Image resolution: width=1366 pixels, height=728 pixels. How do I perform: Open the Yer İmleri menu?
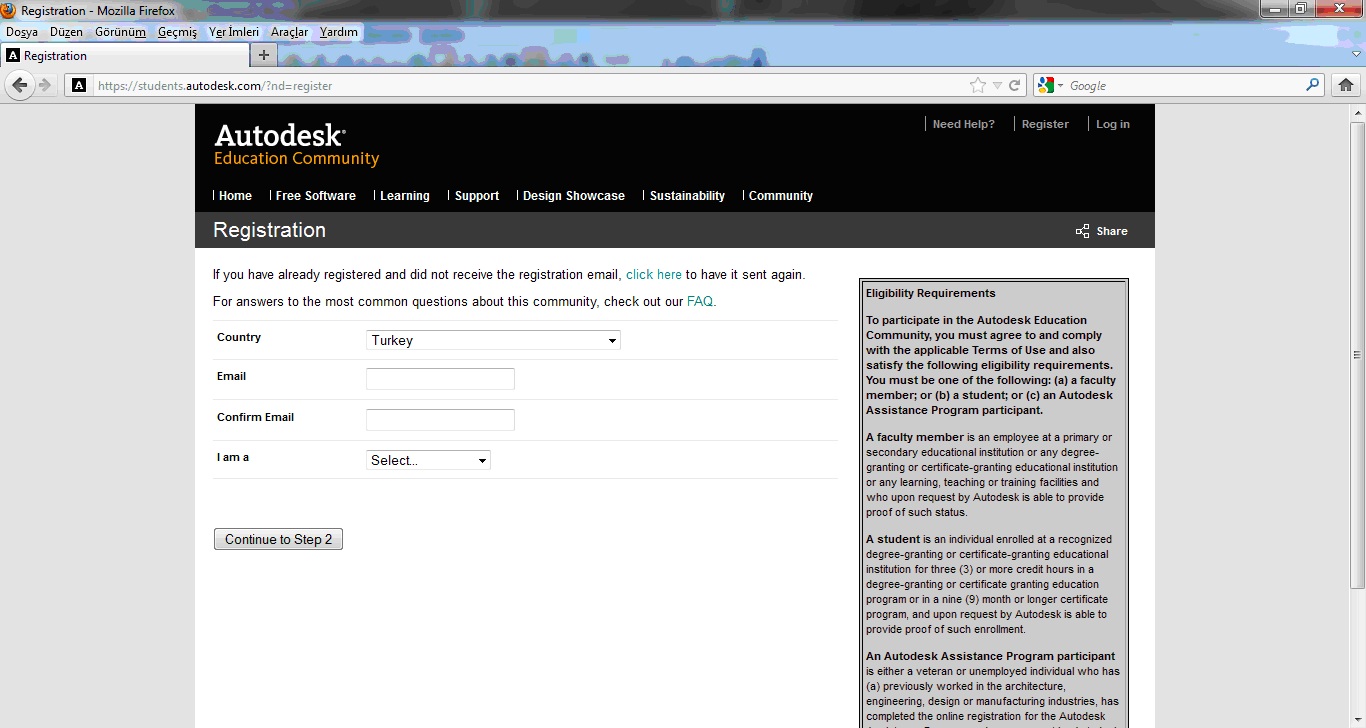(x=234, y=32)
